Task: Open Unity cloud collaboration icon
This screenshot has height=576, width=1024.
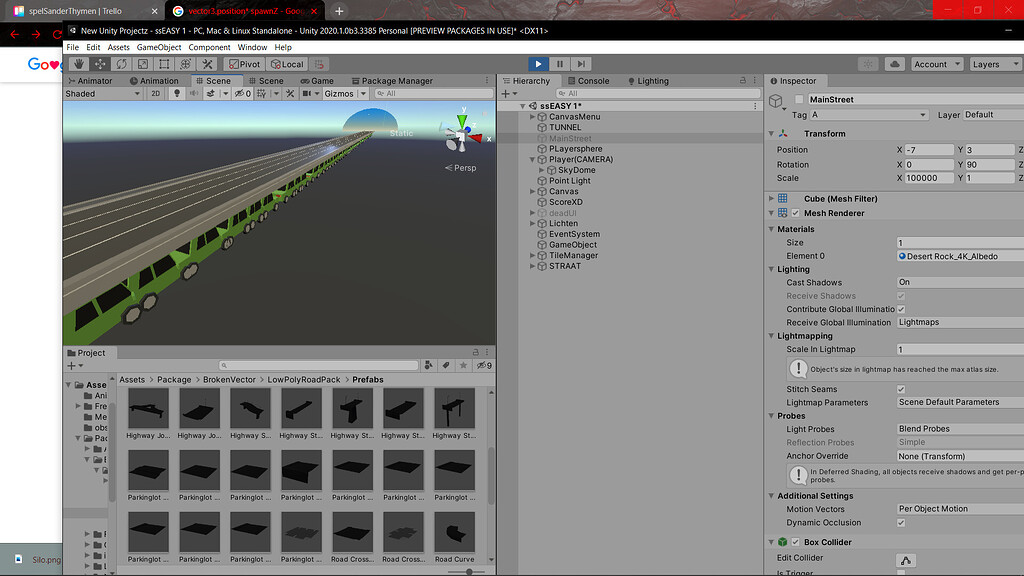Action: (896, 63)
